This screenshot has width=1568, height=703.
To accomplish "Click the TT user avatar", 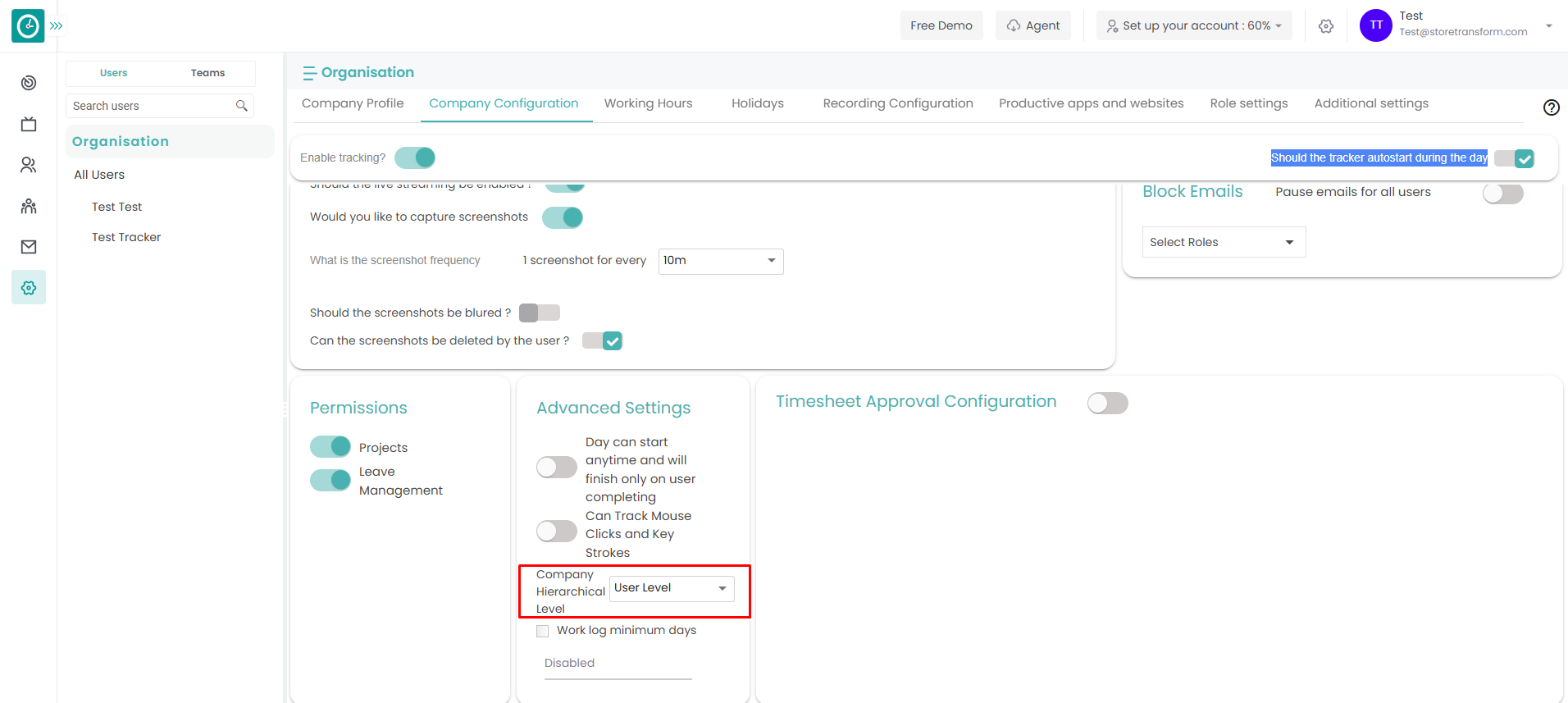I will click(x=1376, y=25).
